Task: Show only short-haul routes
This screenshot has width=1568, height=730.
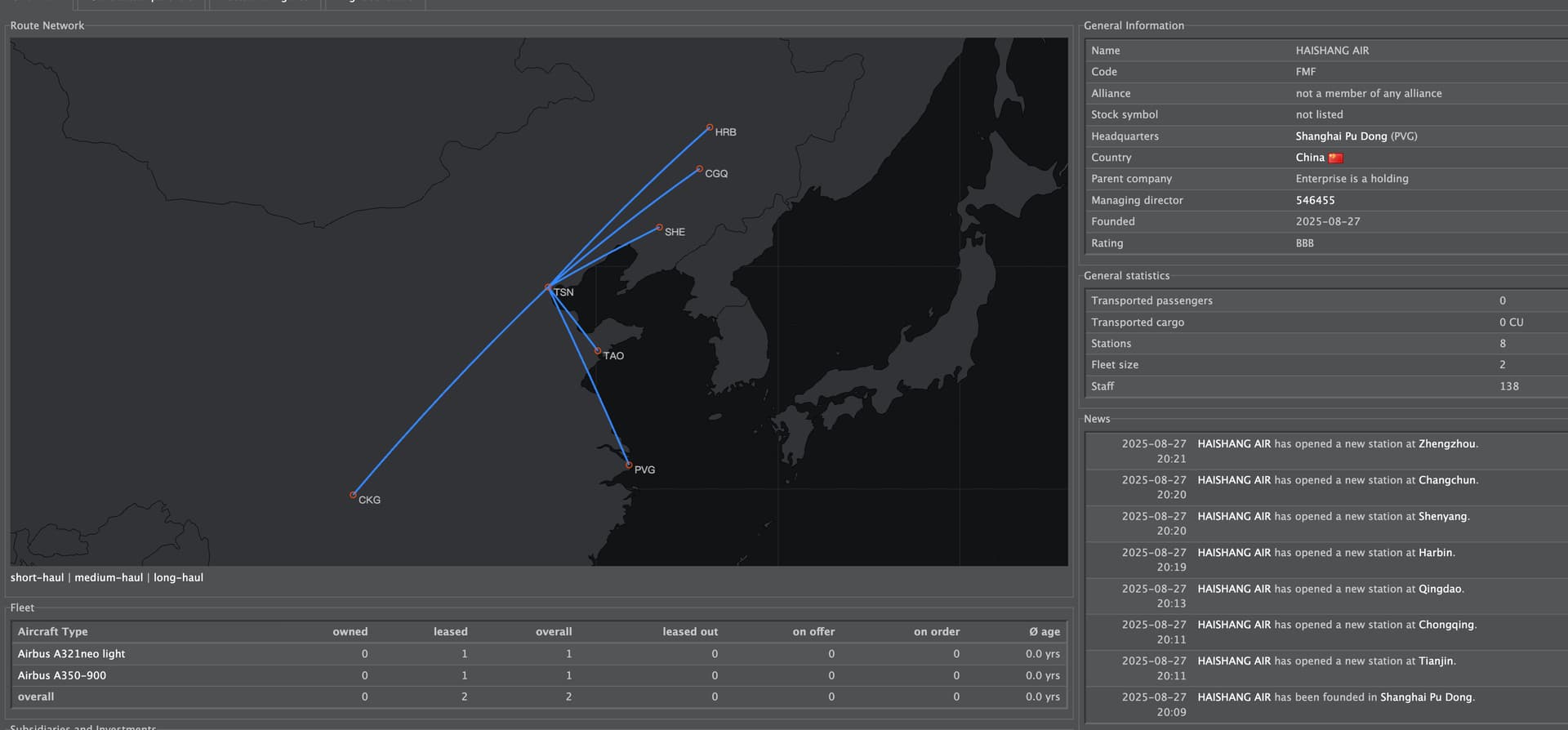Action: [37, 577]
